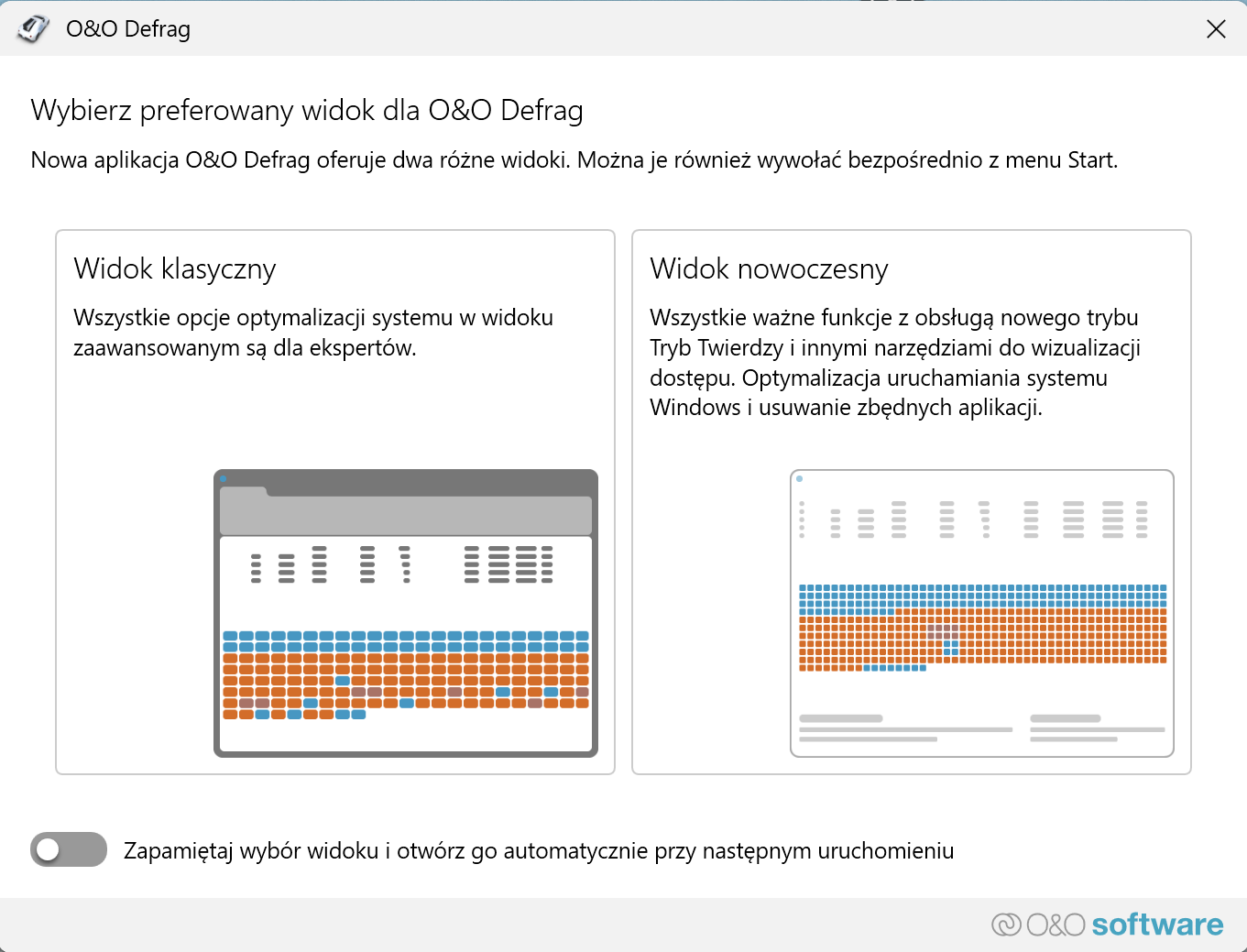Viewport: 1247px width, 952px height.
Task: Click the O&O Defrag app icon in title bar
Action: coord(33,29)
